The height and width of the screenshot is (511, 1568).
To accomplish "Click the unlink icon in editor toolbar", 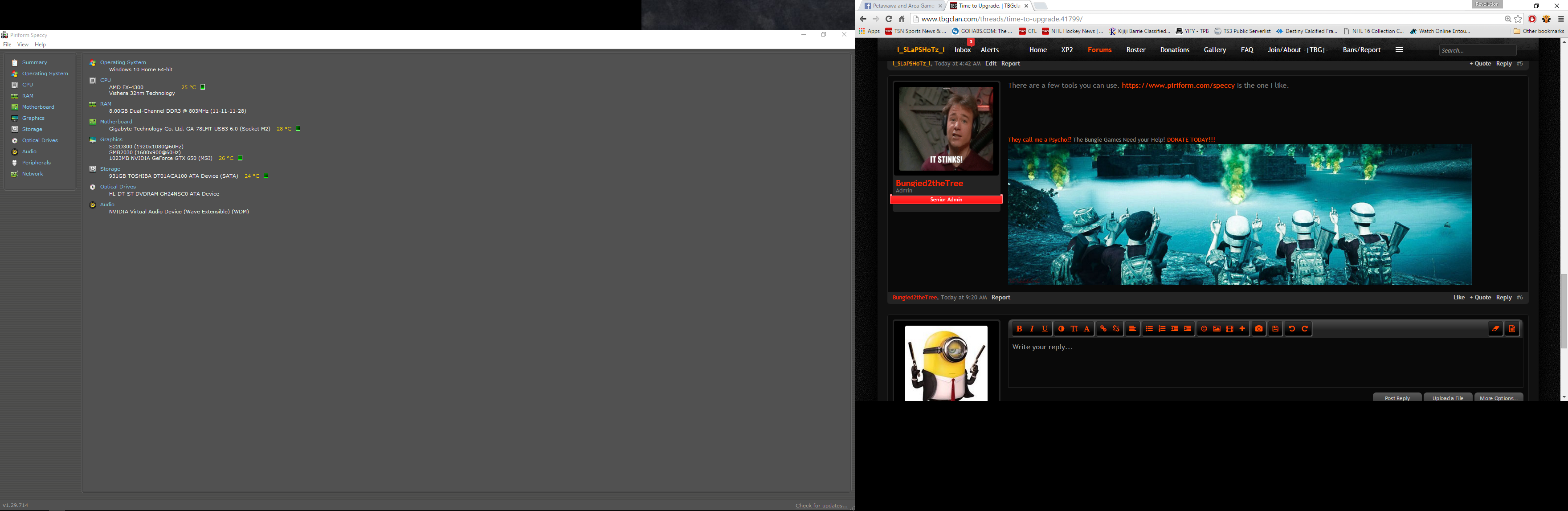I will point(1116,329).
